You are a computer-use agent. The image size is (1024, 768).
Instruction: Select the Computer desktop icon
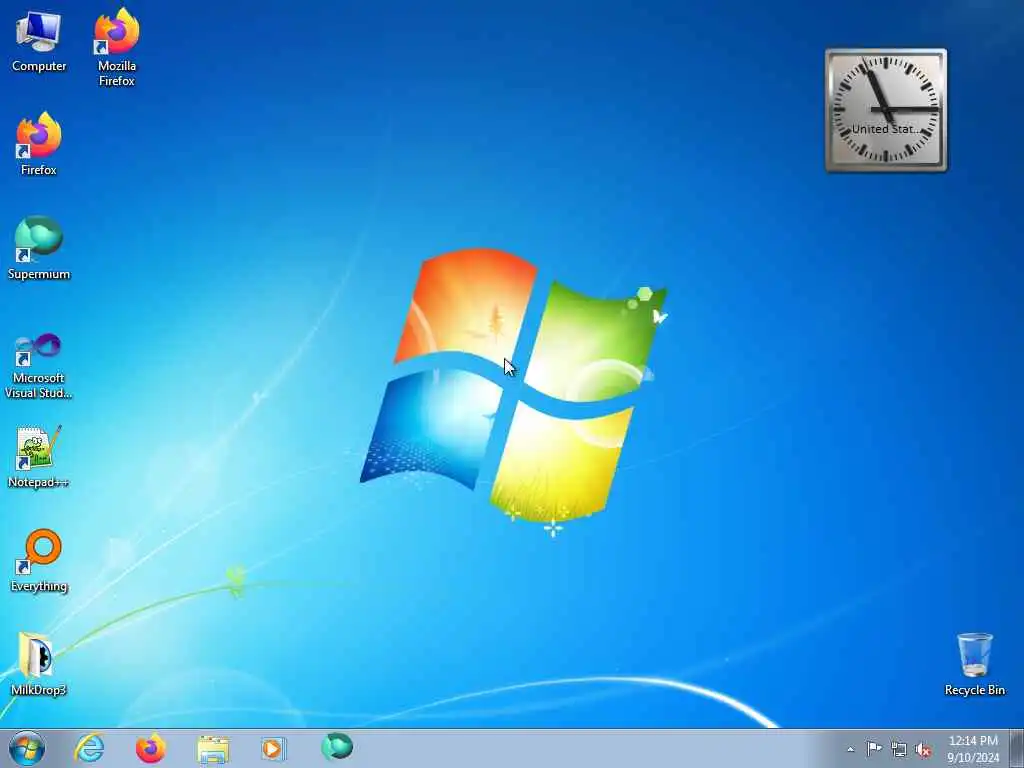[x=39, y=42]
